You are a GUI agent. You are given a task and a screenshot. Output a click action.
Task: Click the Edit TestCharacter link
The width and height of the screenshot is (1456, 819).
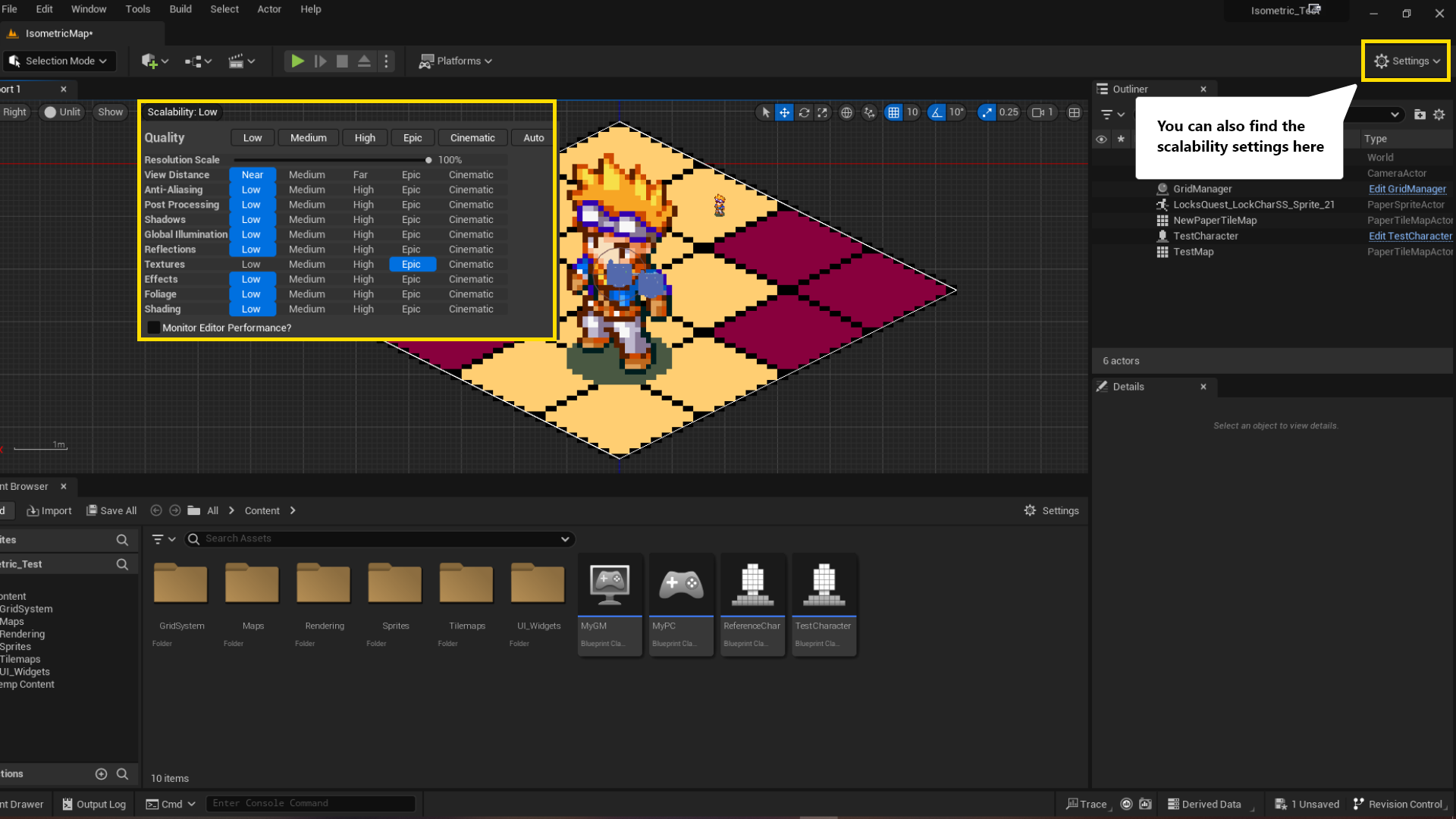pyautogui.click(x=1410, y=236)
